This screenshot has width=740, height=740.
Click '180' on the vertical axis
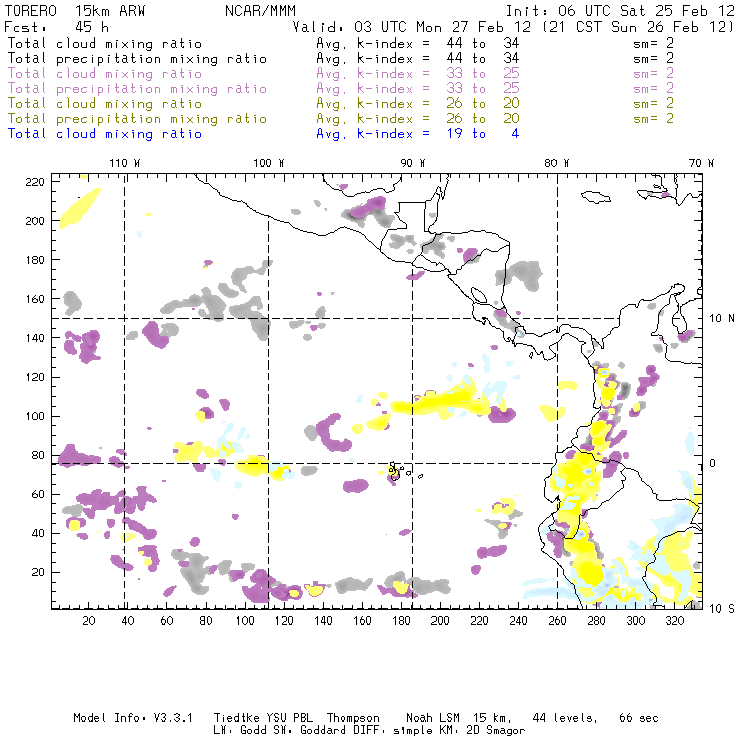pyautogui.click(x=35, y=260)
